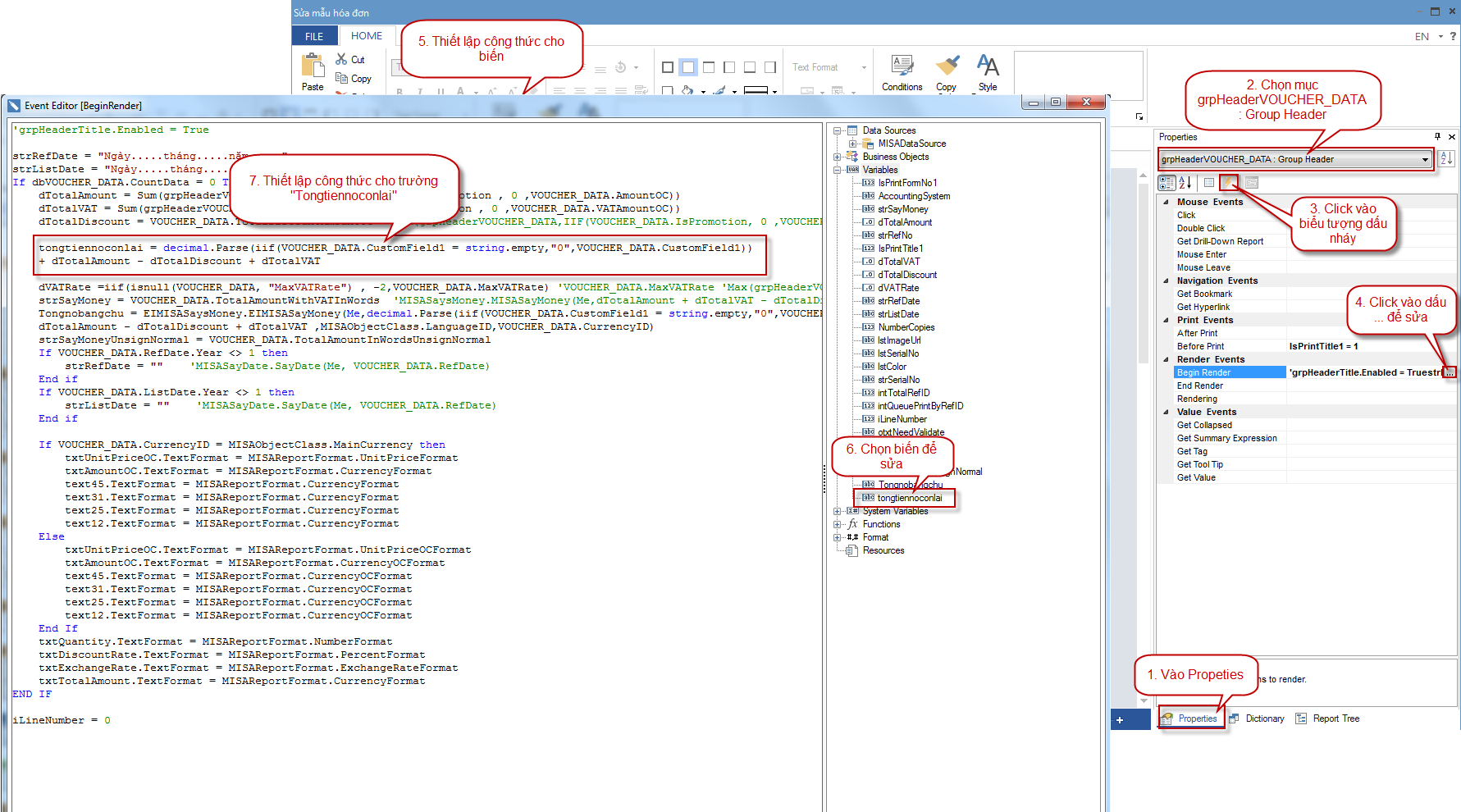Open the Style designer icon
Screen dimensions: 1461x812
tap(988, 66)
